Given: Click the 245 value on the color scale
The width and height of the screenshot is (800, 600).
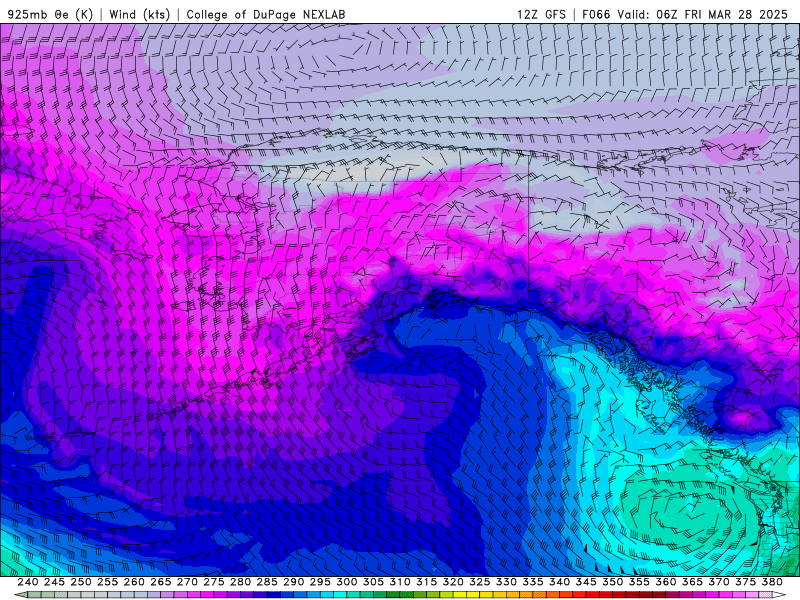Looking at the screenshot, I should (54, 582).
